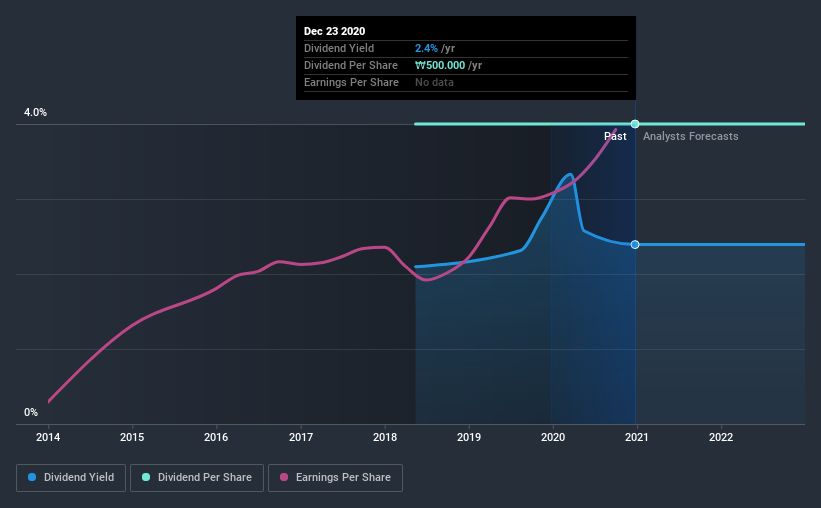Click the 2018 year axis label
The height and width of the screenshot is (508, 821).
tap(385, 437)
